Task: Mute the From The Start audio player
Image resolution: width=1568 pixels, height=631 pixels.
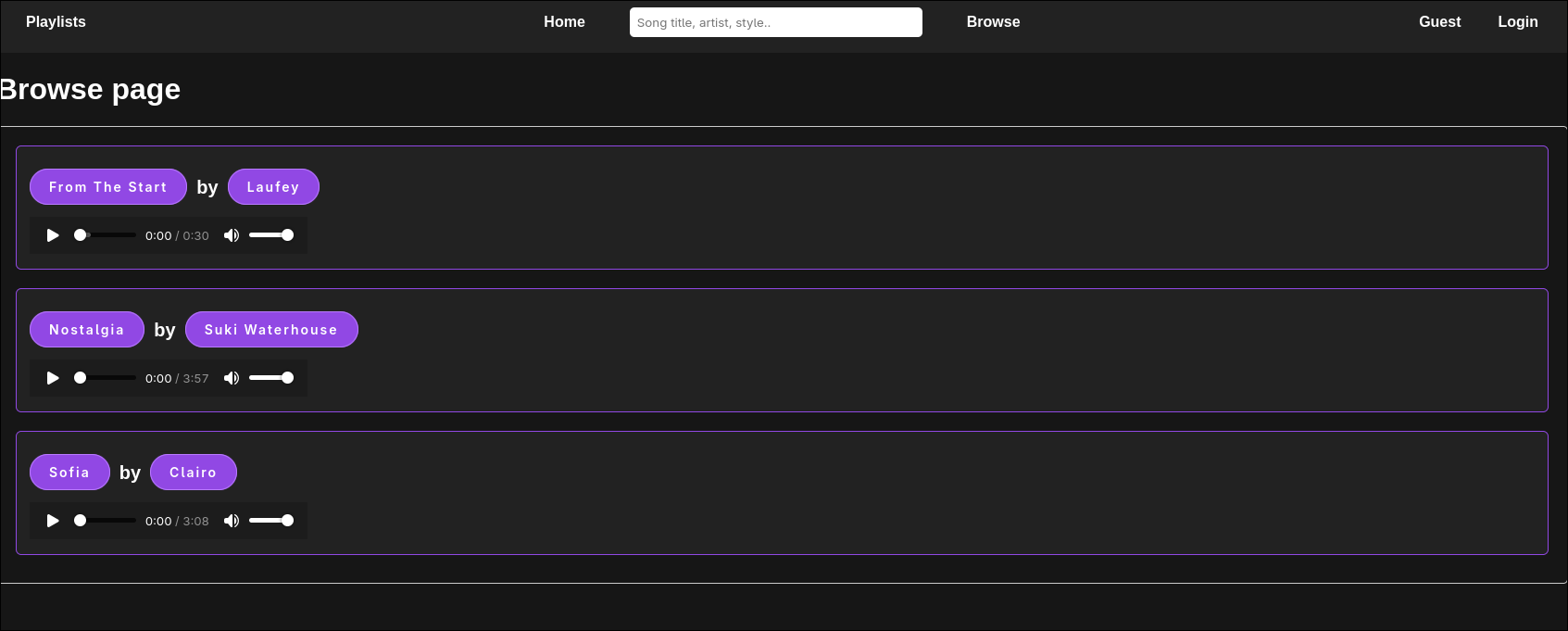Action: pos(232,235)
